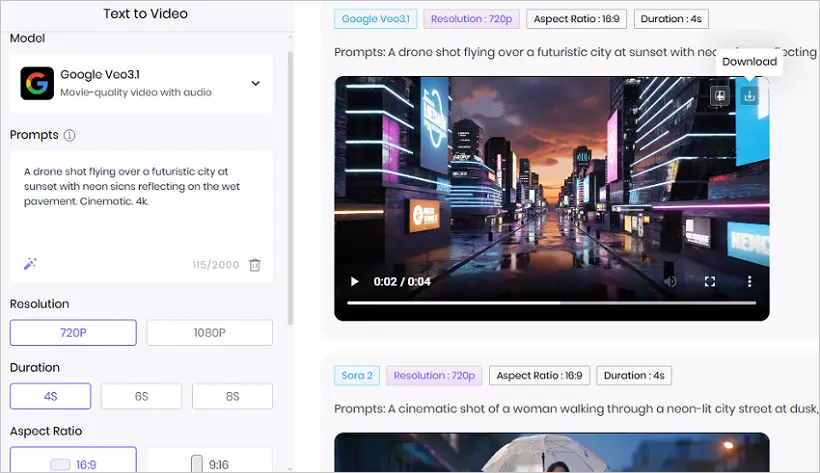Open the Prompts info tooltip icon
820x473 pixels.
(69, 136)
